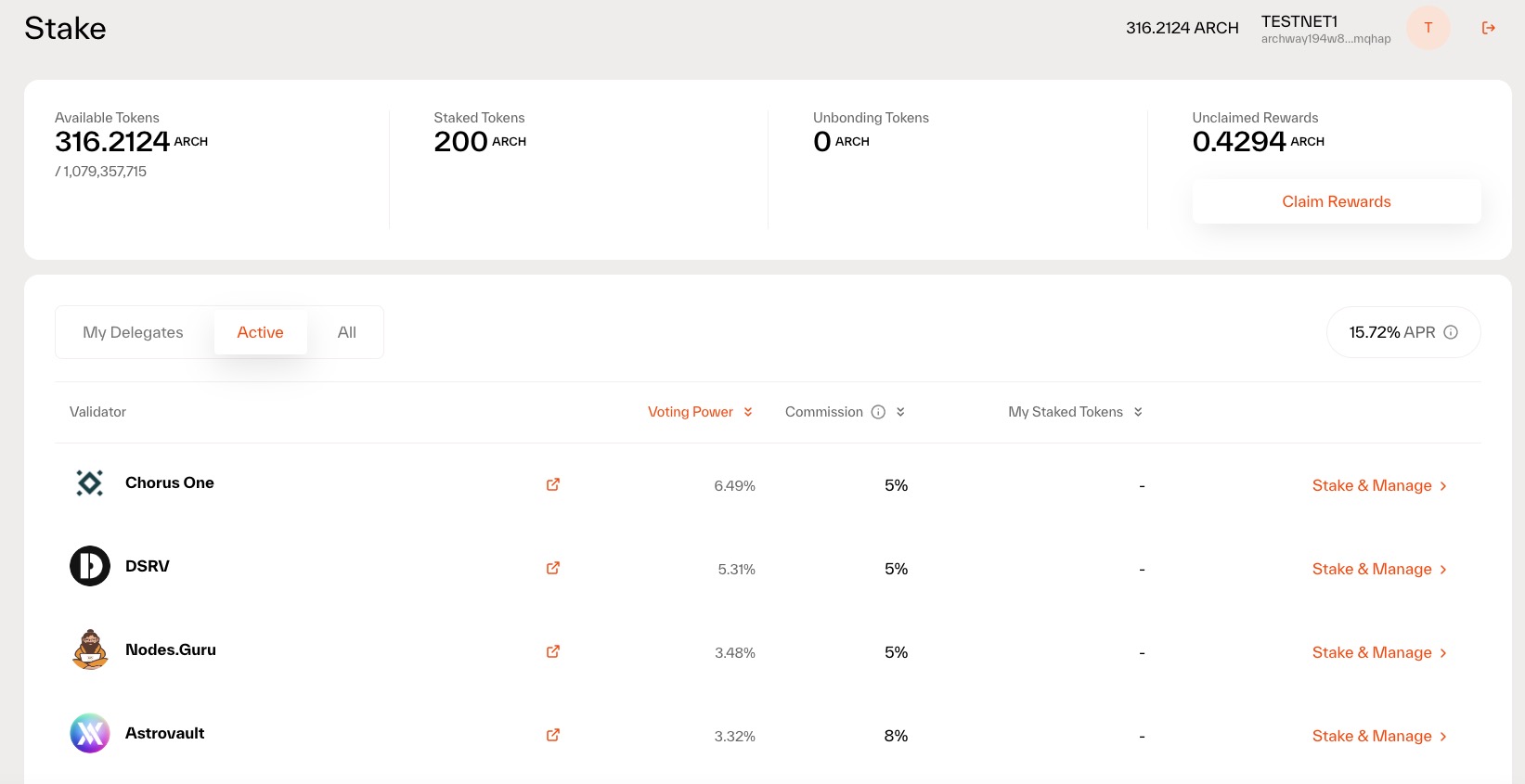Click the Nodes.Guru validator logo
This screenshot has height=784, width=1525.
90,649
